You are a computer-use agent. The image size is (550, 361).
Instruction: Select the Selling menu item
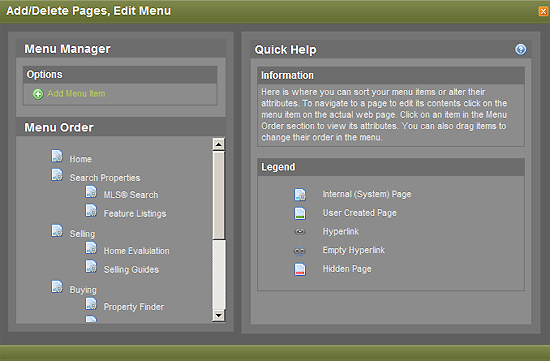[82, 234]
